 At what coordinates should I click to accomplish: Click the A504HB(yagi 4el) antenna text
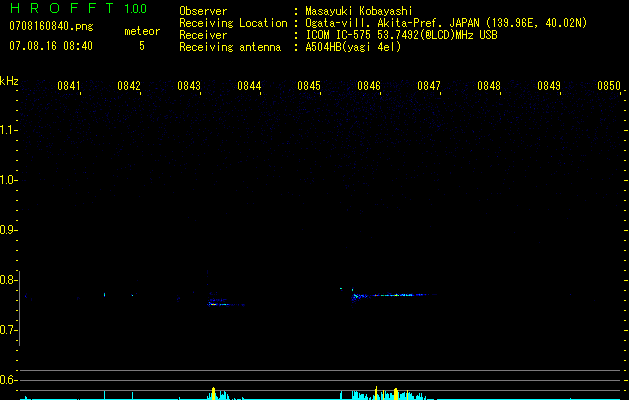coord(353,47)
